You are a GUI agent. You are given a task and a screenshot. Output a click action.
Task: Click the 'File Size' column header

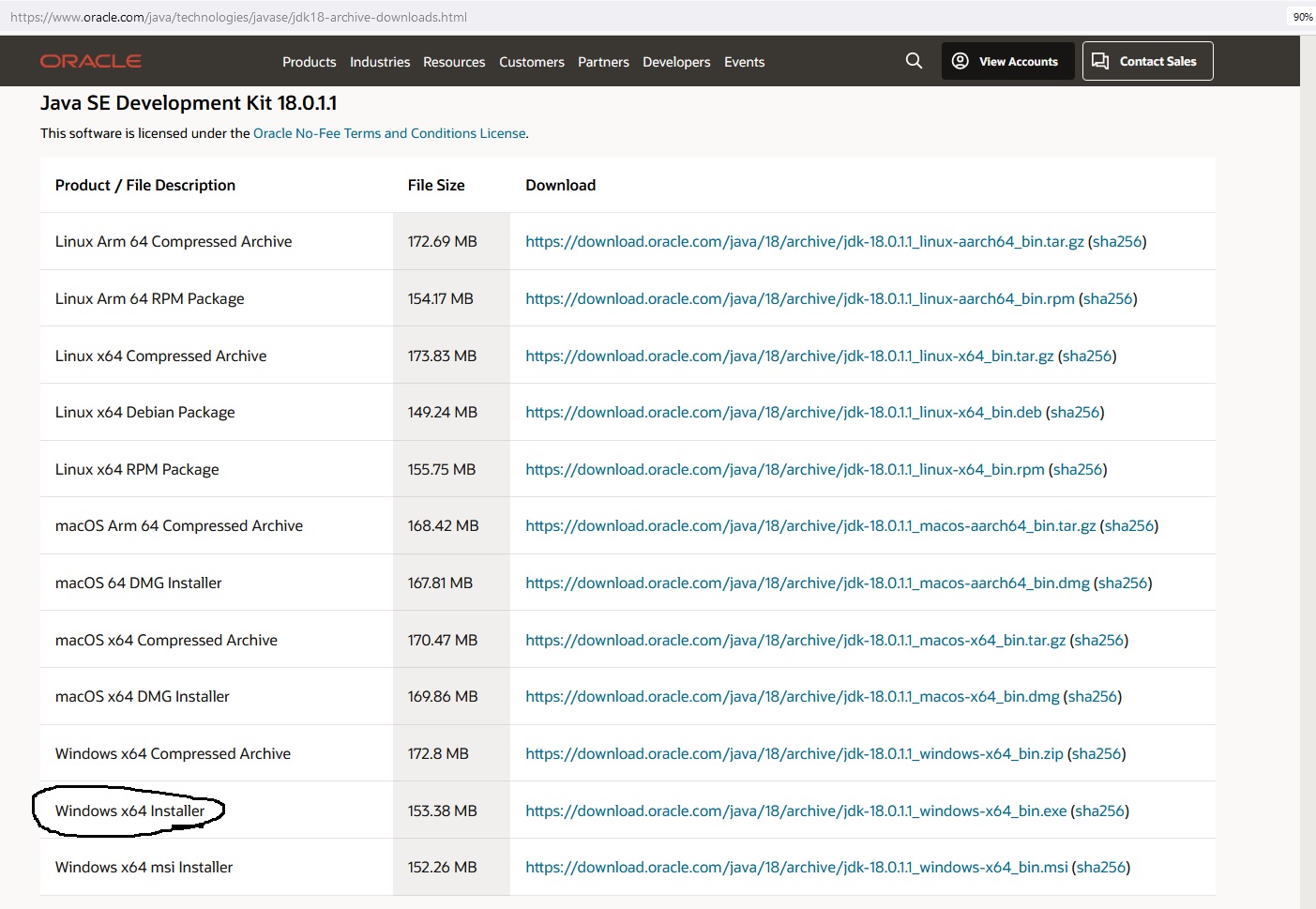(x=436, y=186)
